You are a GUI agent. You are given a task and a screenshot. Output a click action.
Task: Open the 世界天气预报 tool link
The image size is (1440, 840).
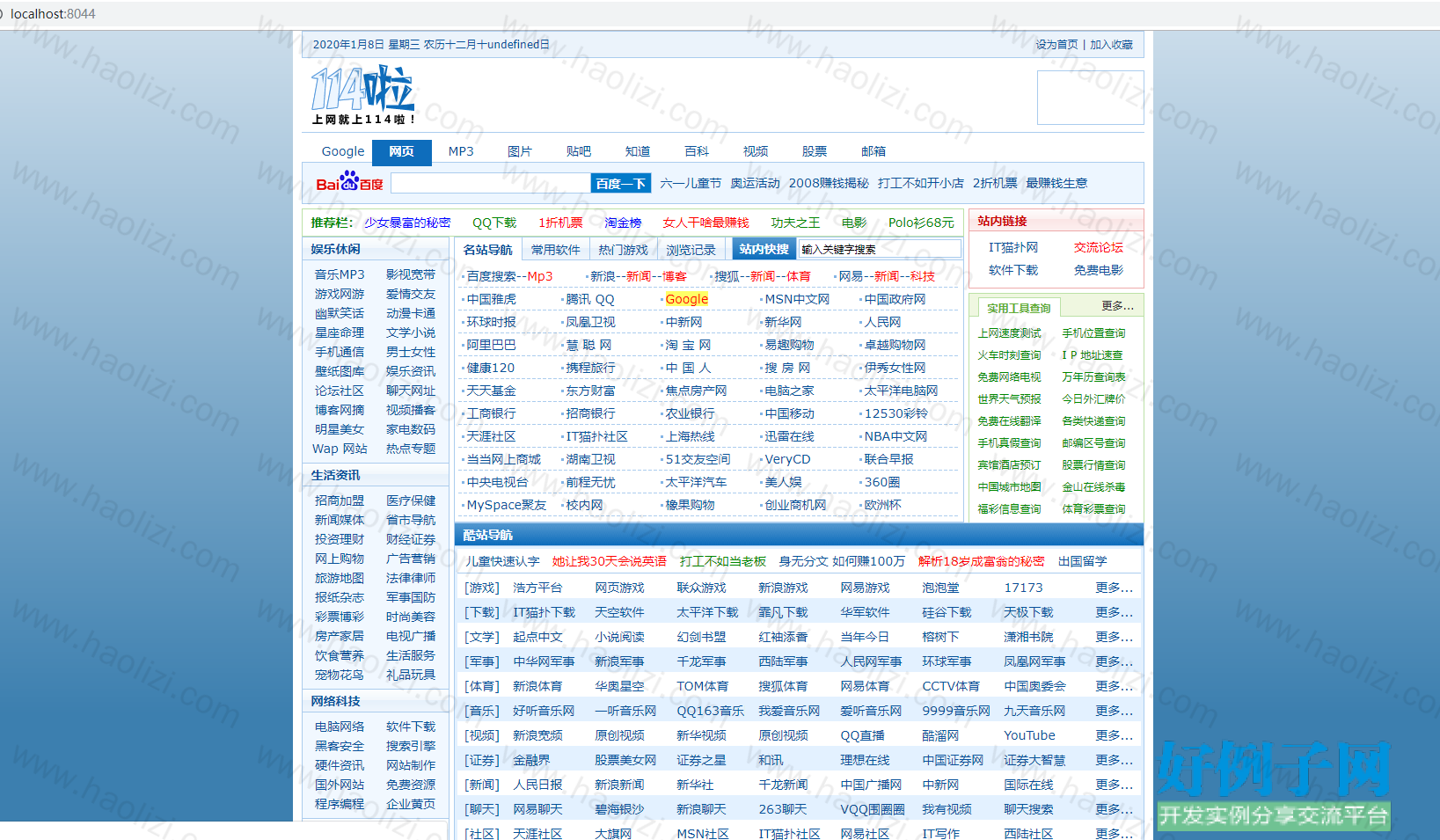coord(1009,399)
